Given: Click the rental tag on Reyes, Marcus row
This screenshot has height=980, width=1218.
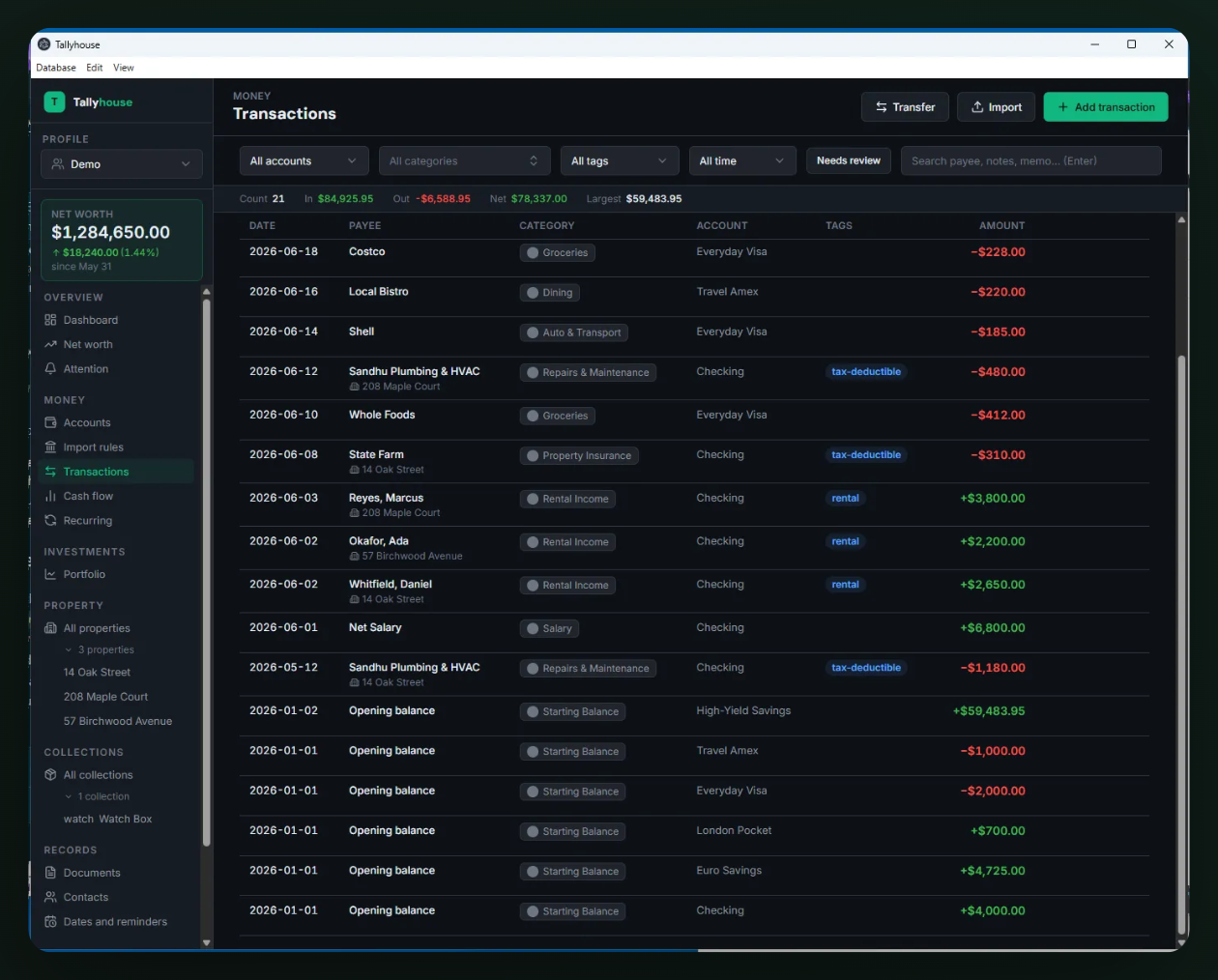Looking at the screenshot, I should click(845, 499).
